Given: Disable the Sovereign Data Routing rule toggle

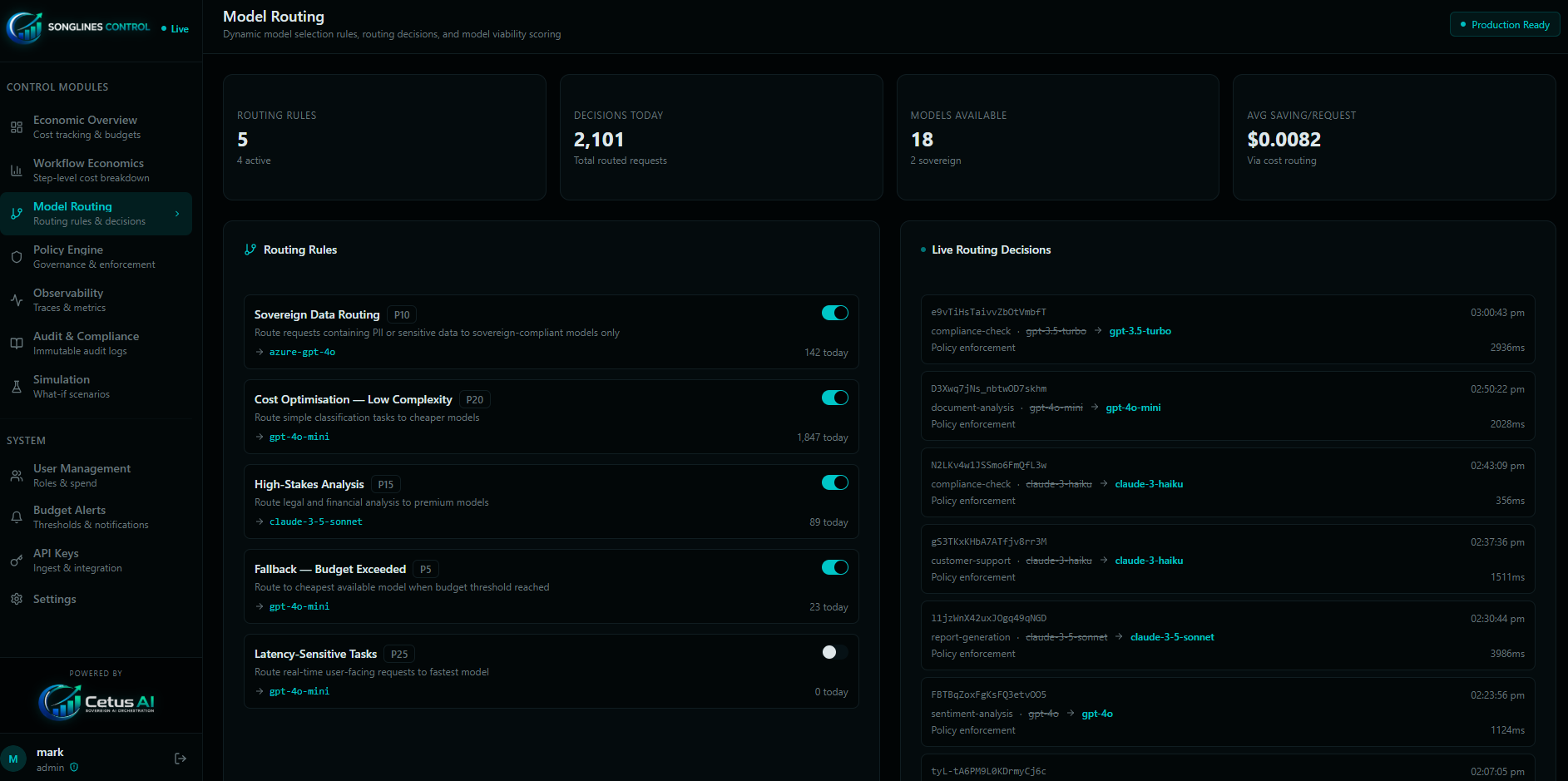Looking at the screenshot, I should (x=834, y=313).
